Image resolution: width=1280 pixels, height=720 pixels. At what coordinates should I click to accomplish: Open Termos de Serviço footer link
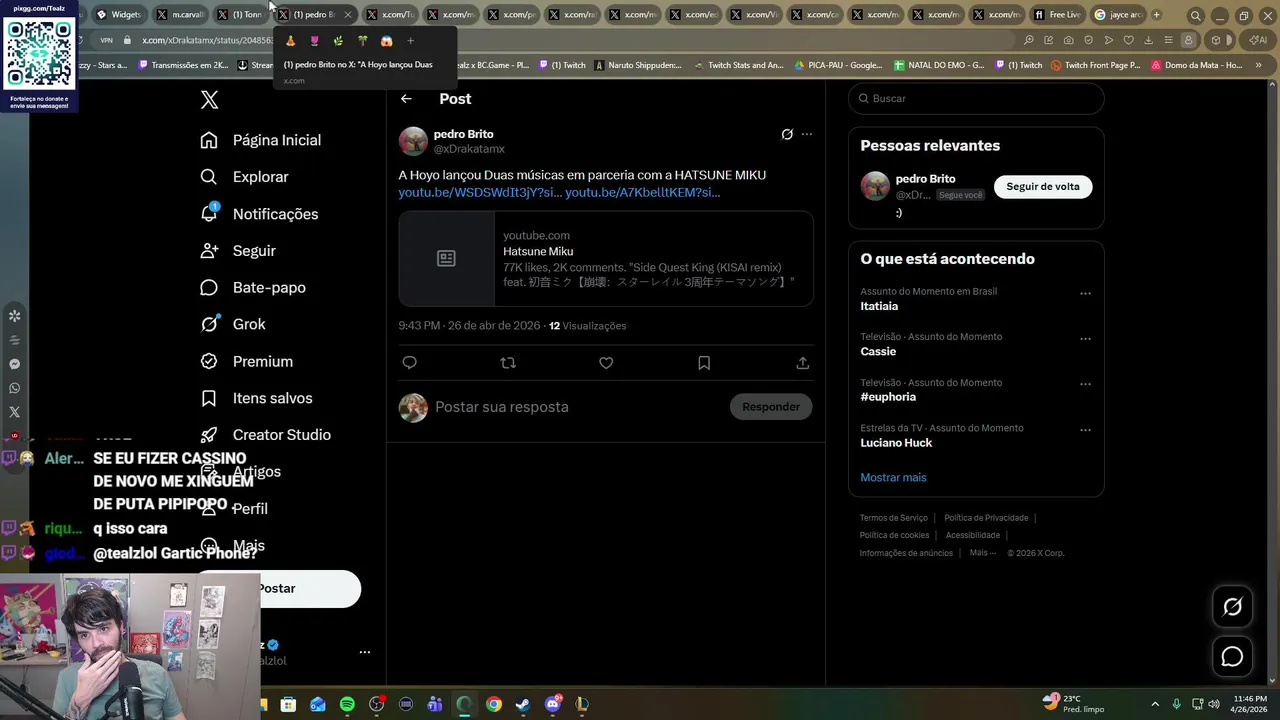894,518
